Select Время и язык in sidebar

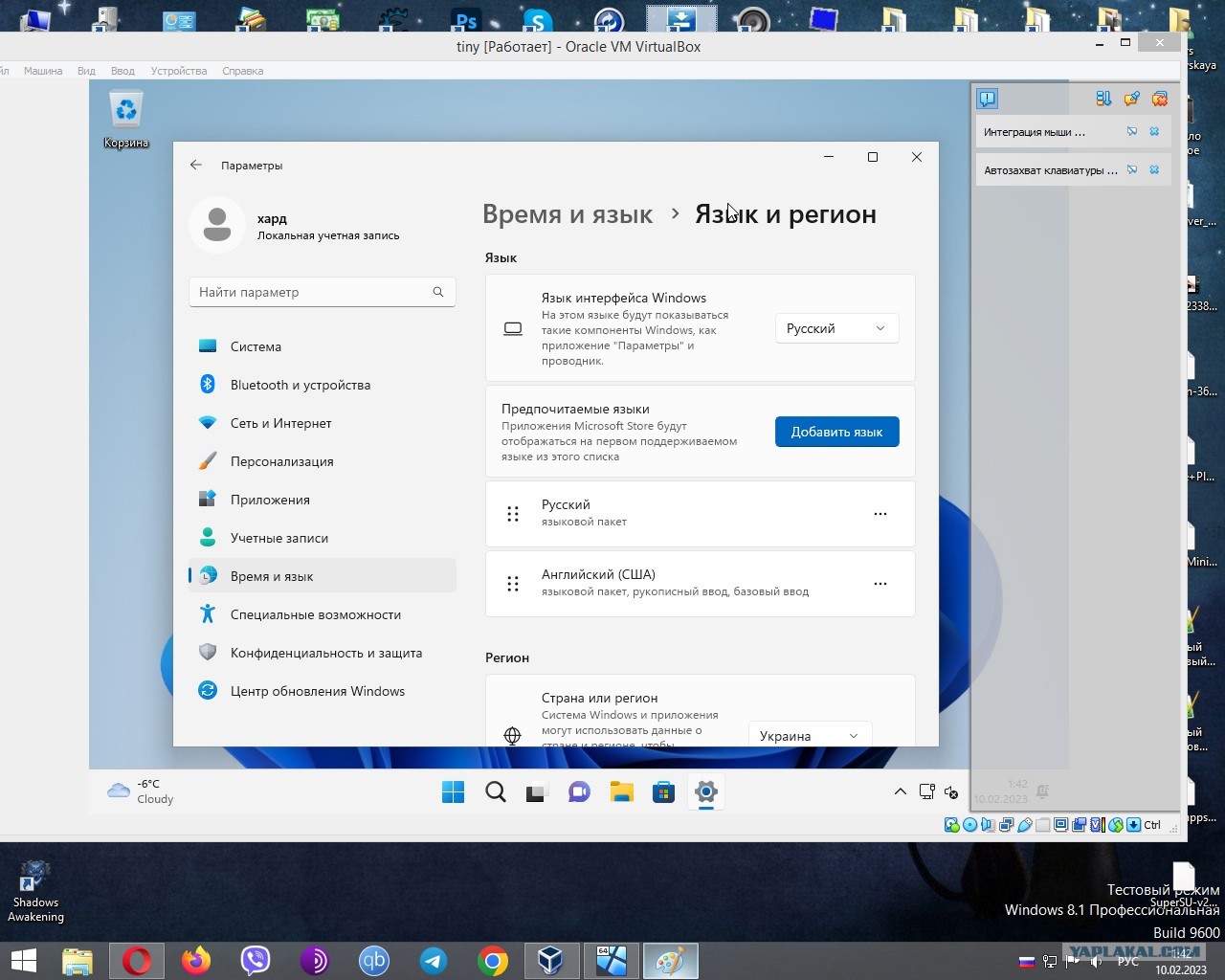[x=323, y=576]
